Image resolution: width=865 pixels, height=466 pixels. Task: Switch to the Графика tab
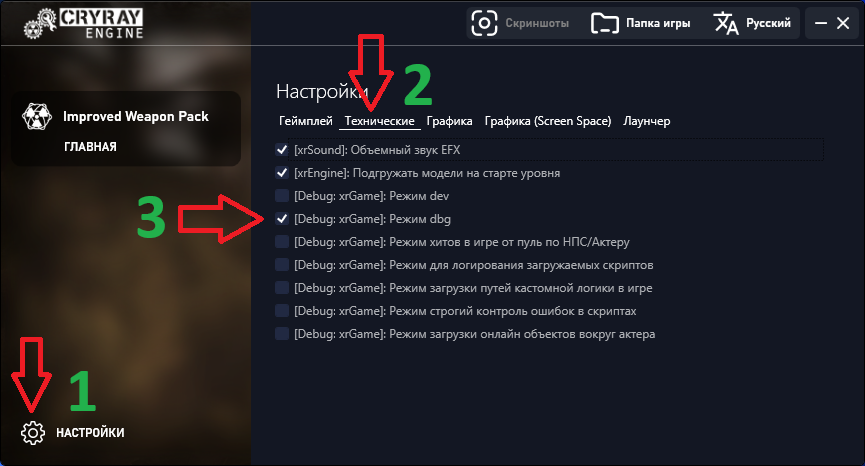[449, 121]
